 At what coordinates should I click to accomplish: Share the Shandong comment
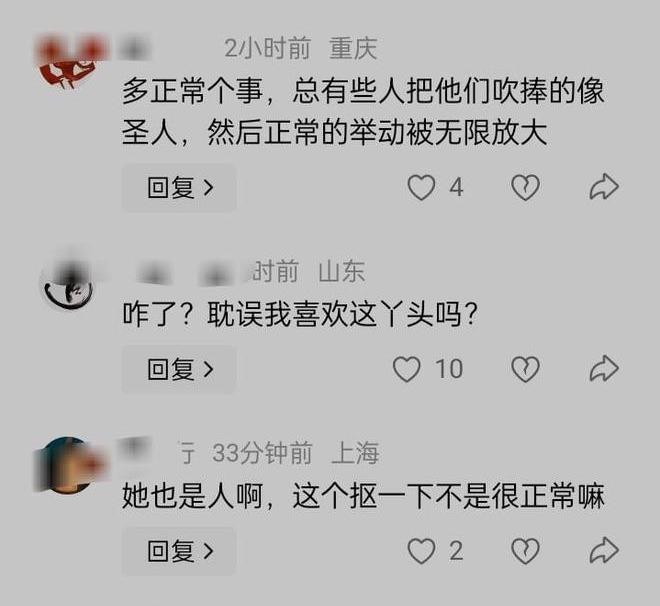[604, 368]
